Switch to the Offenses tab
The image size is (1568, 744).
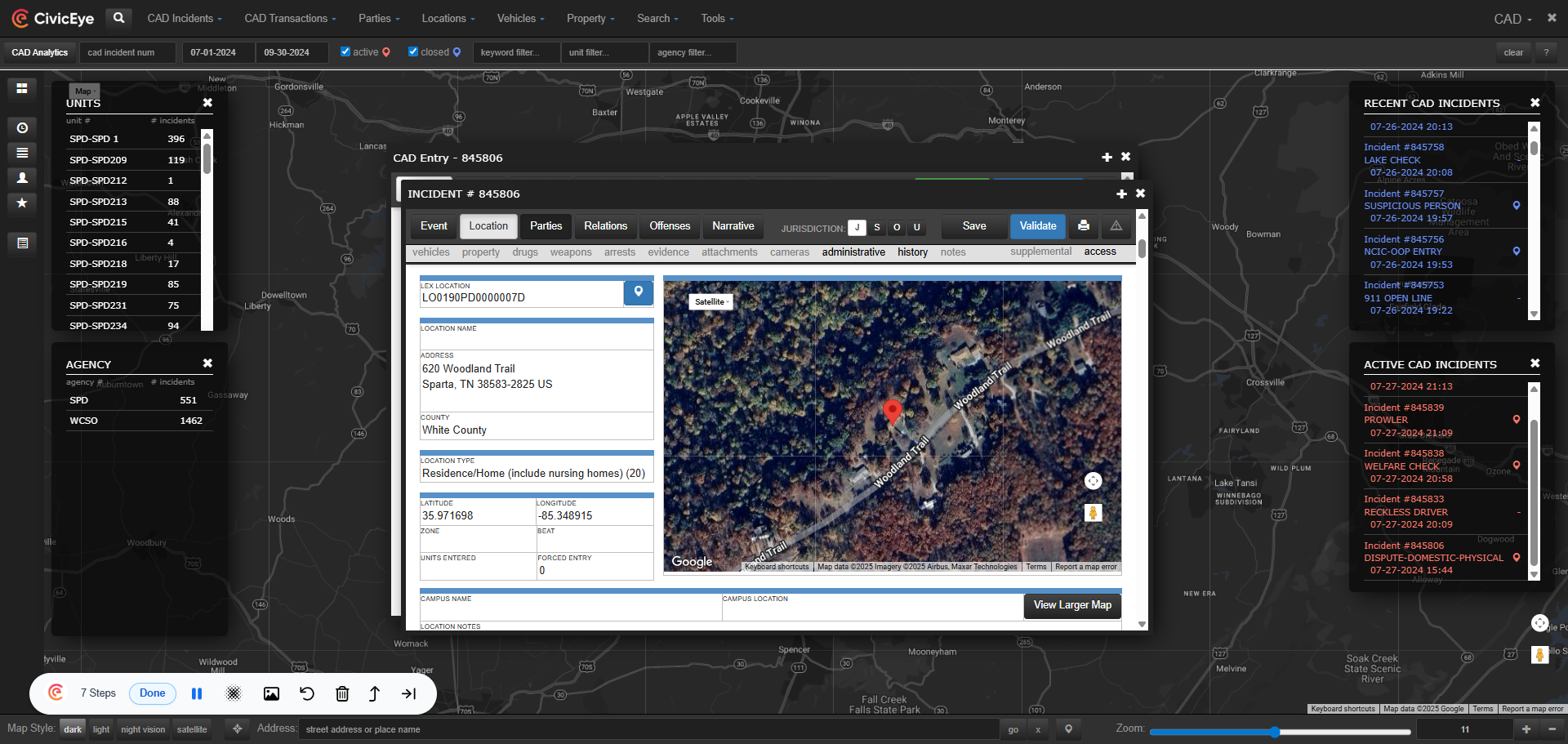(670, 226)
